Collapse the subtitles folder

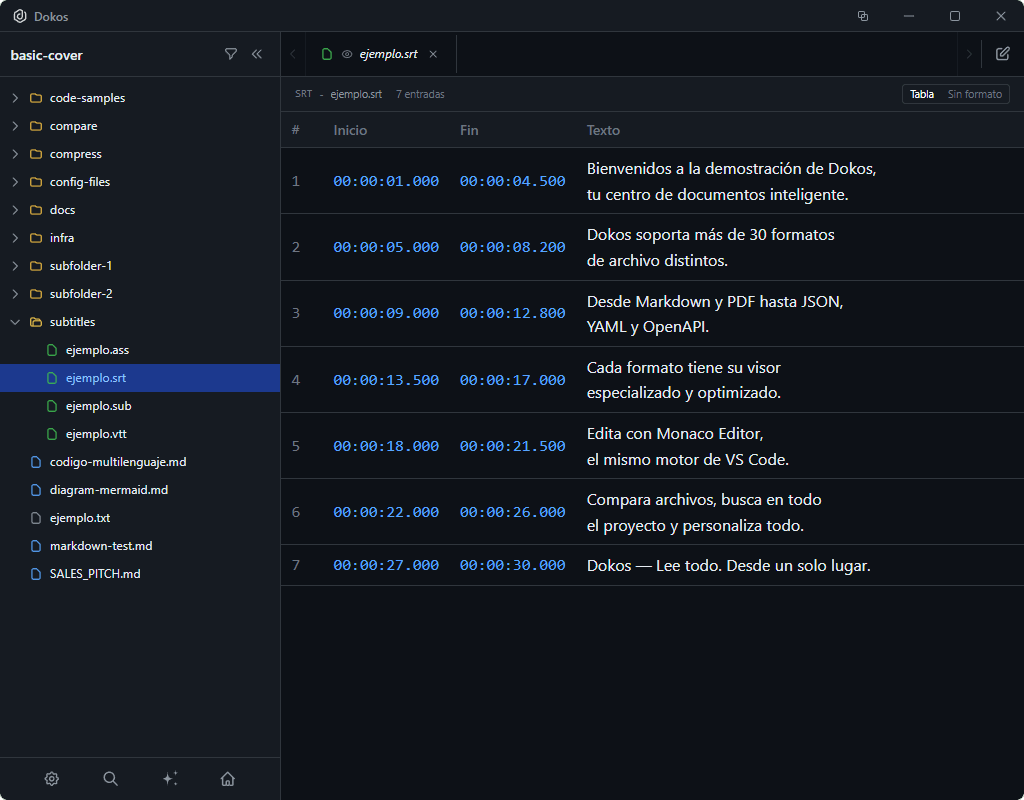click(x=72, y=322)
